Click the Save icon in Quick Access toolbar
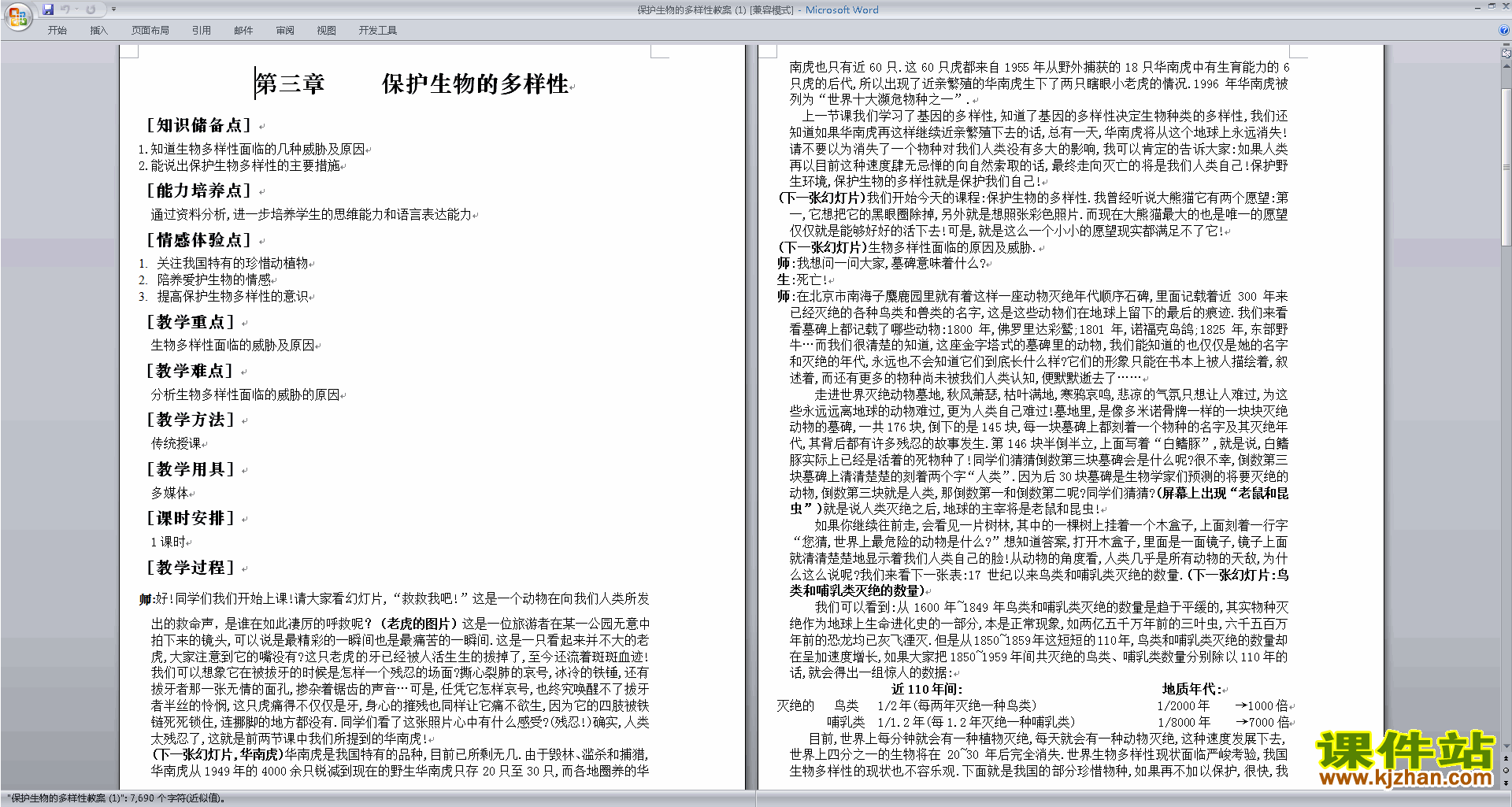 48,9
